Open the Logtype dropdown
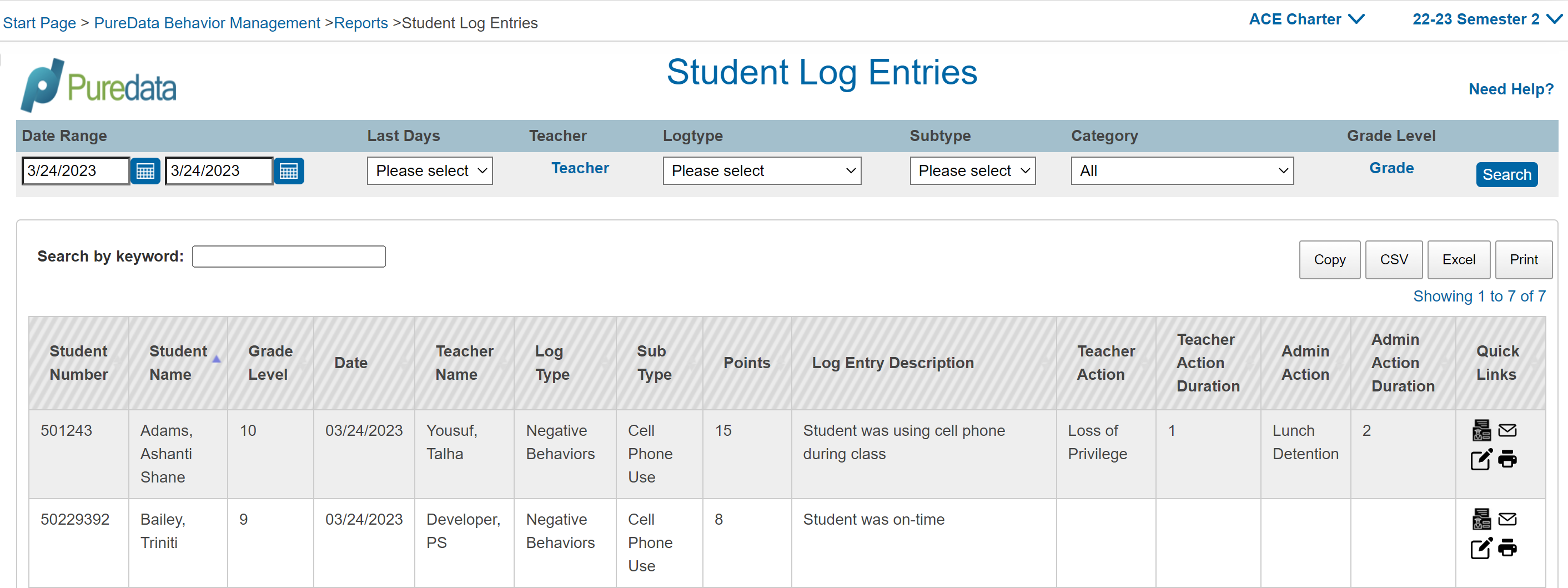1568x588 pixels. coord(761,171)
